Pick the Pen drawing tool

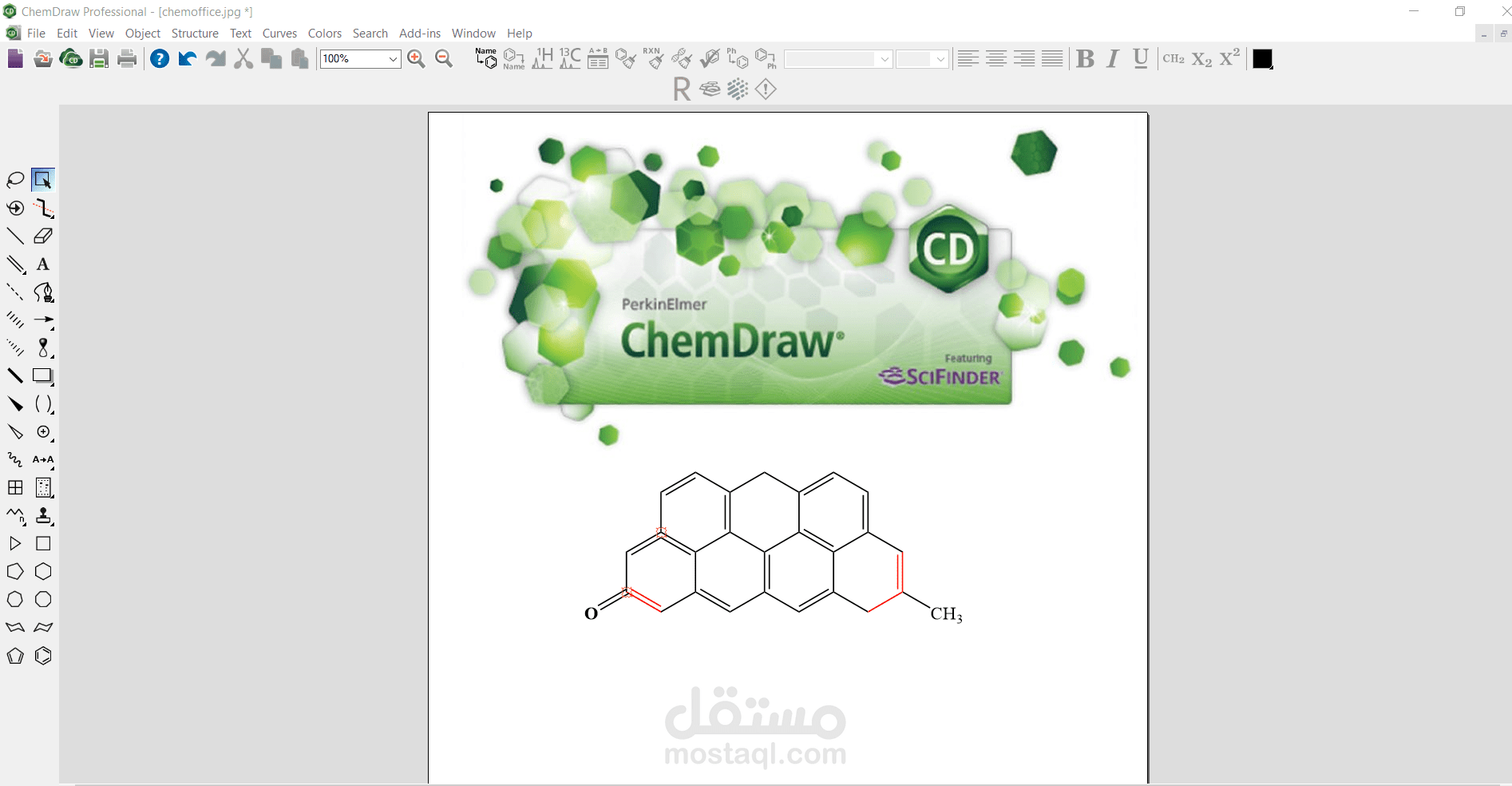43,292
